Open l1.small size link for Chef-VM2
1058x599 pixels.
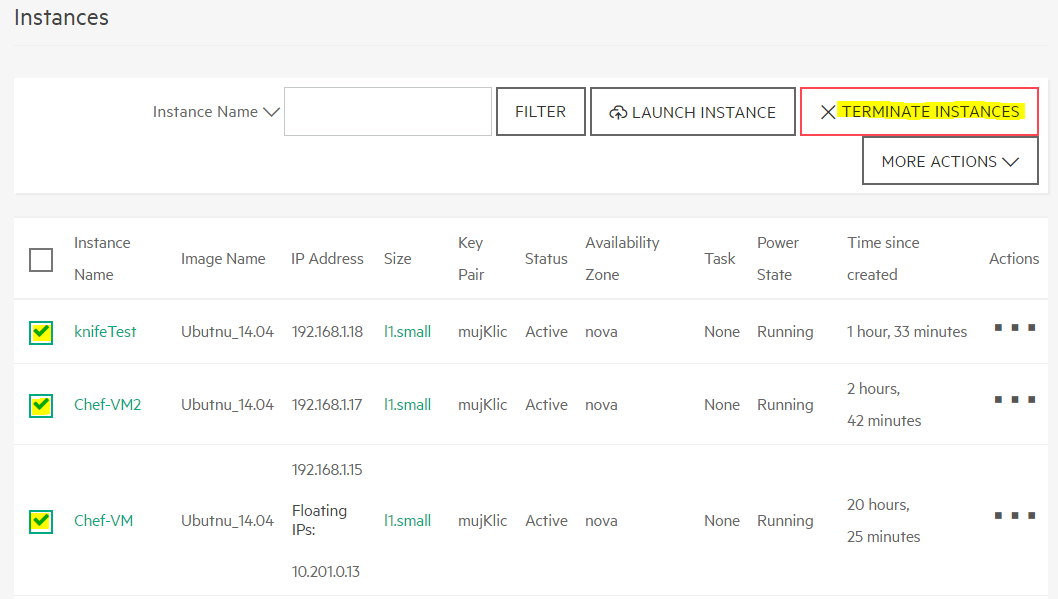pos(408,405)
